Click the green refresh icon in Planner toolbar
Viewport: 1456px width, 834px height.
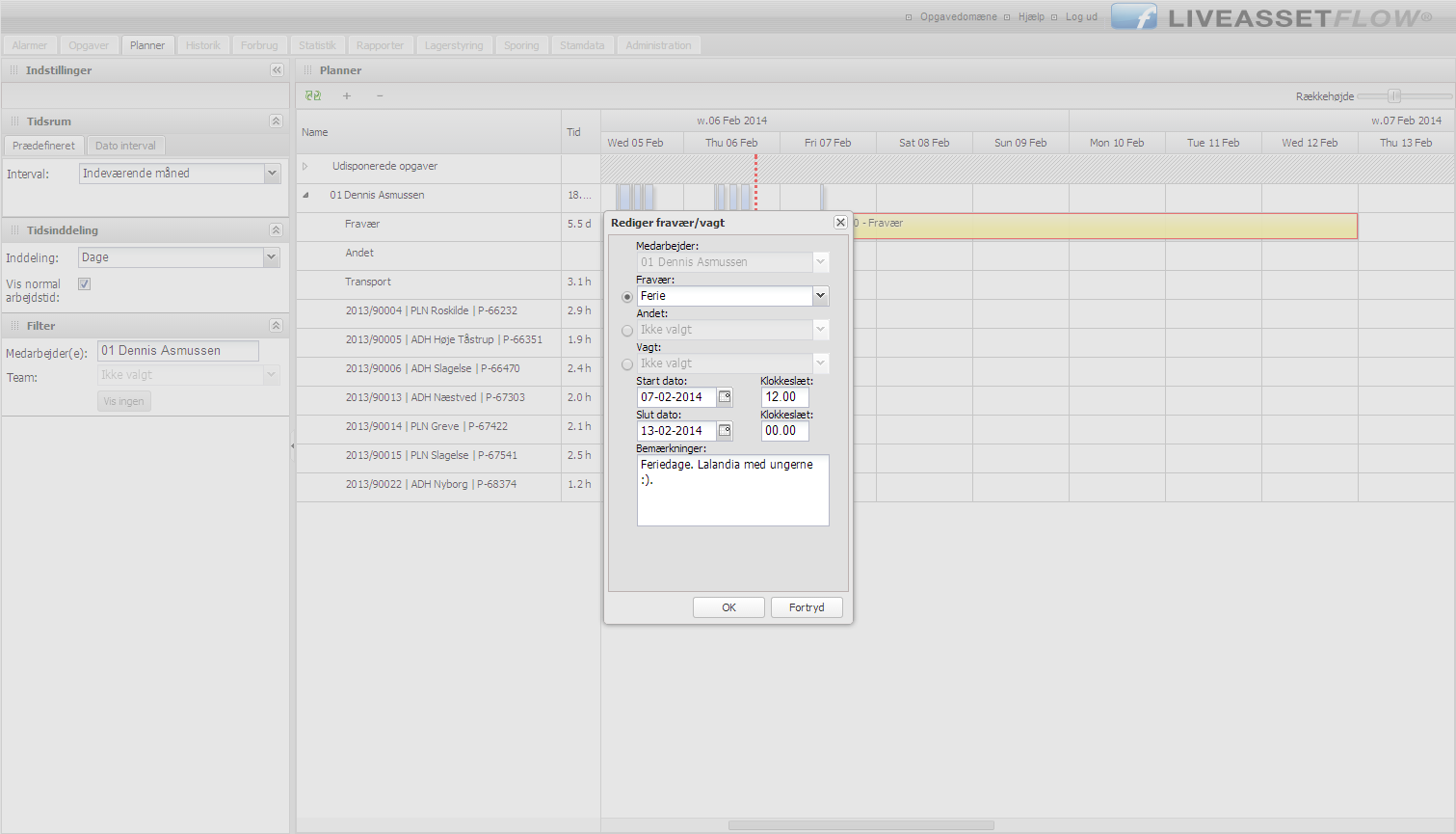[313, 95]
